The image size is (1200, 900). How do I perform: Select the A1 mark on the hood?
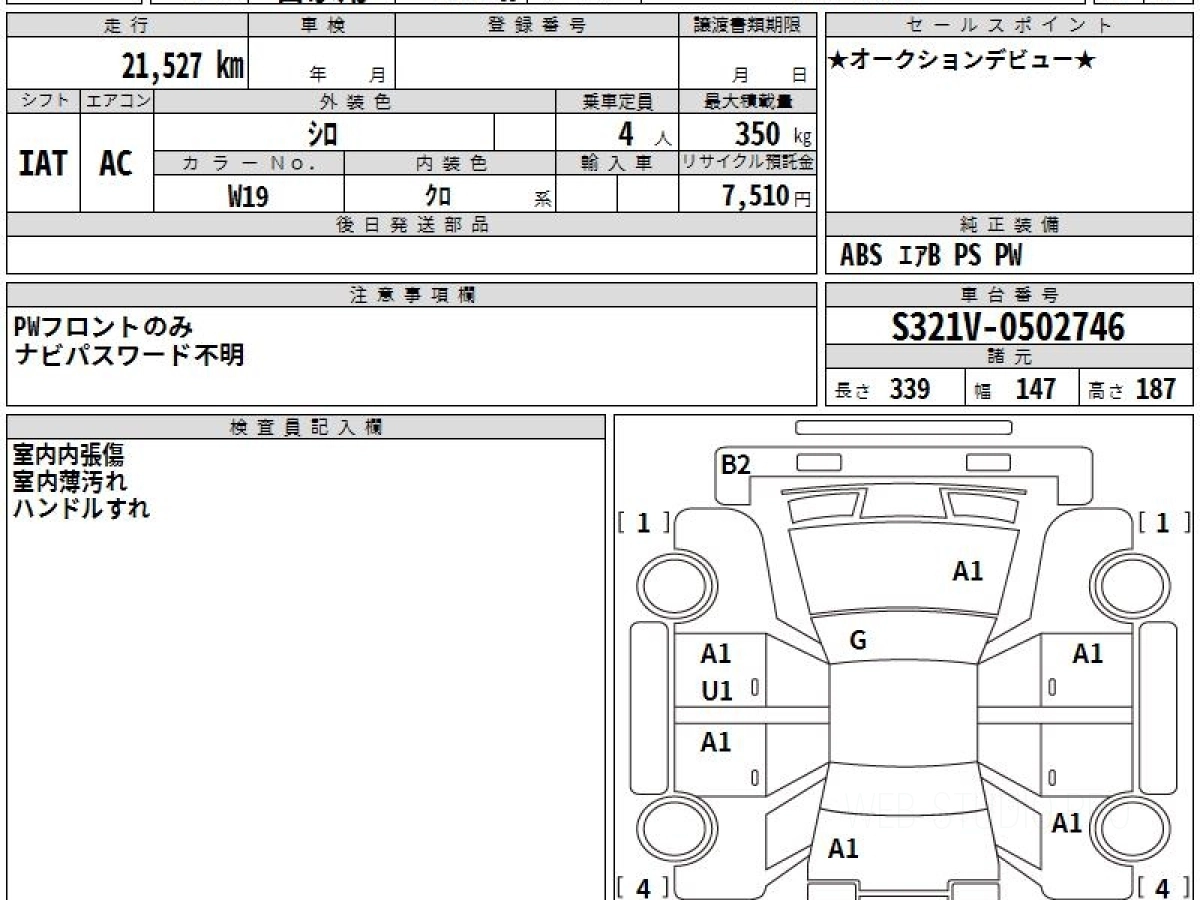pos(967,571)
